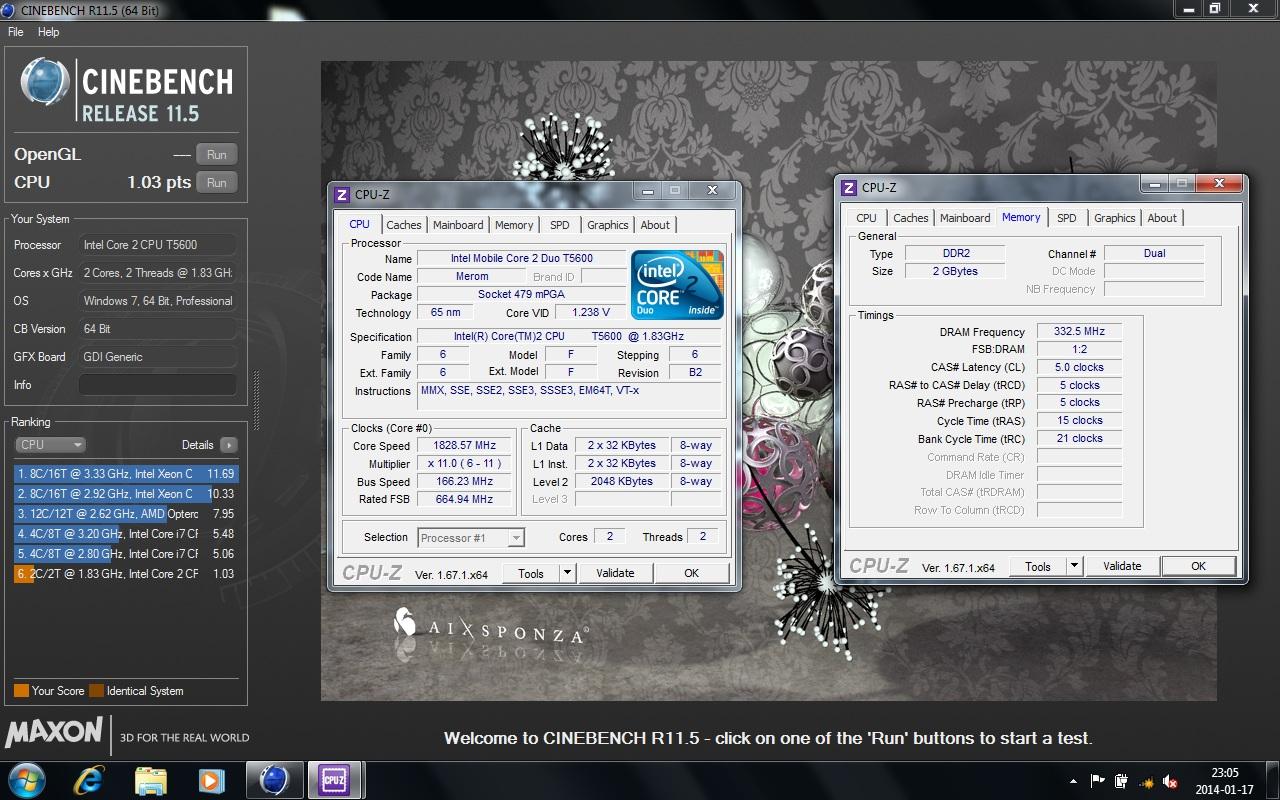Open Mainboard tab in right CPU-Z window
The width and height of the screenshot is (1280, 800).
click(965, 218)
